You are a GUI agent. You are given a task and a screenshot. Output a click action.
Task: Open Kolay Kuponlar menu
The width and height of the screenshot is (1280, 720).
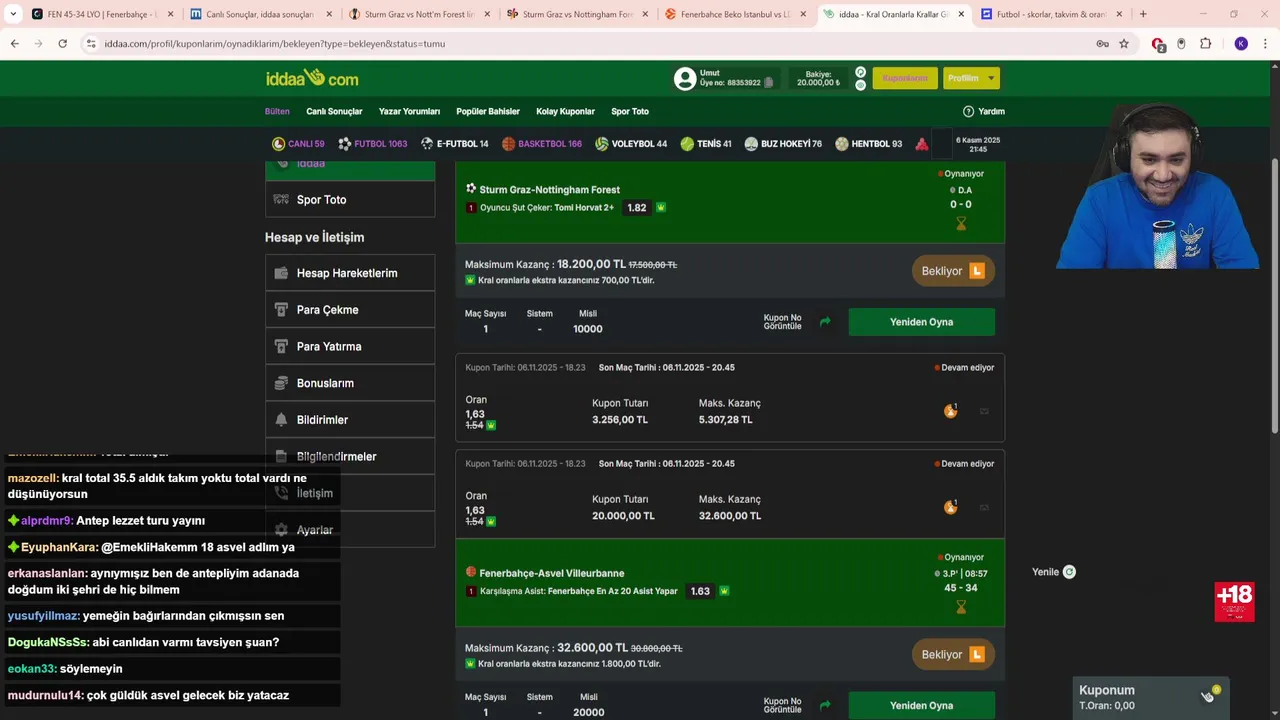click(565, 111)
